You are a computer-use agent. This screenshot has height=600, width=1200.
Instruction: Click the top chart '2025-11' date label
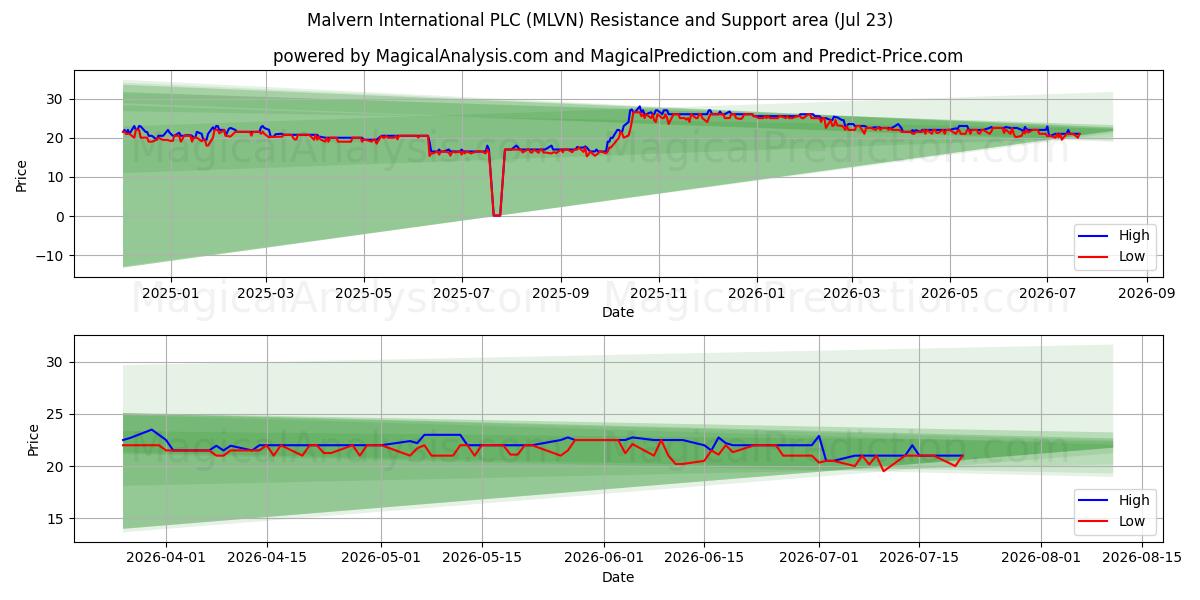point(658,293)
